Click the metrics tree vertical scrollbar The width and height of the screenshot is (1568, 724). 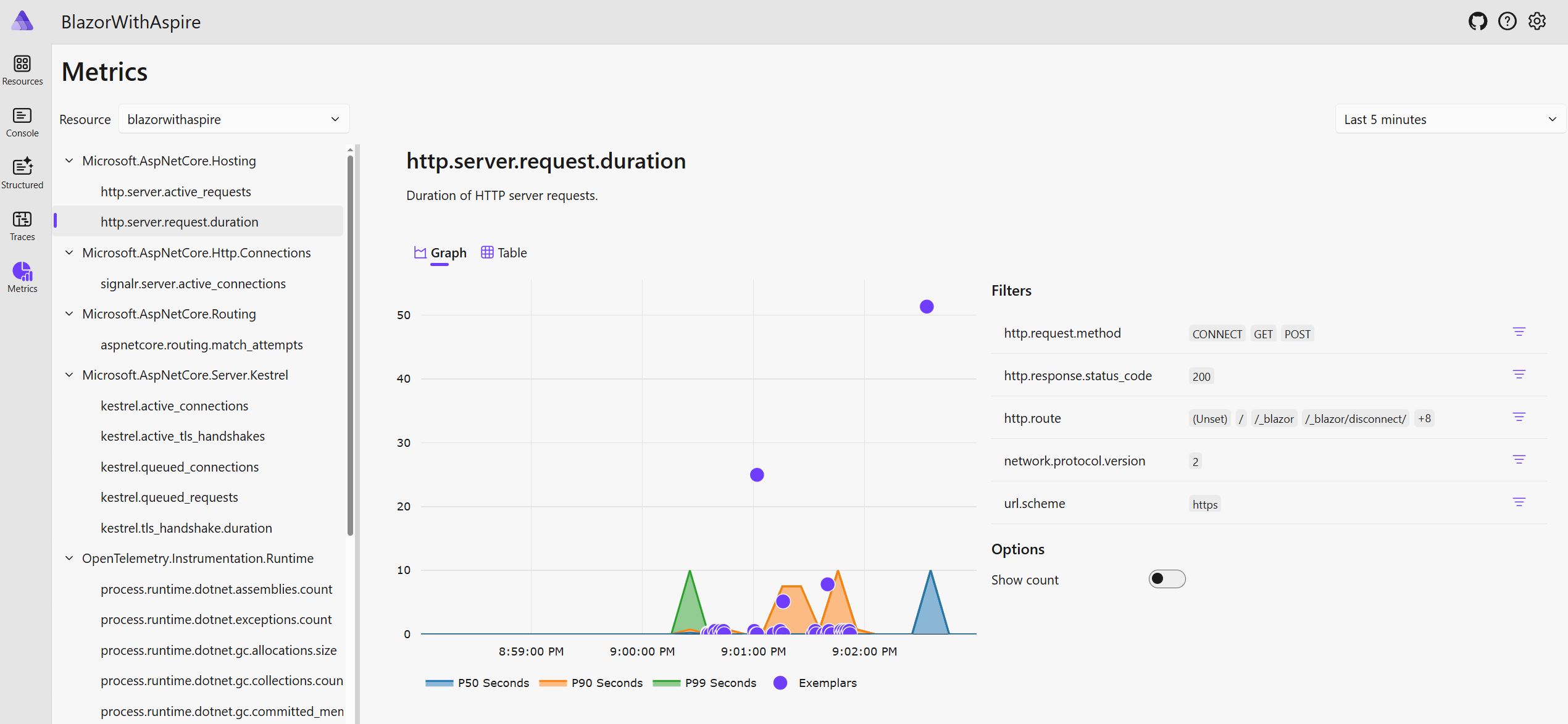(x=350, y=346)
